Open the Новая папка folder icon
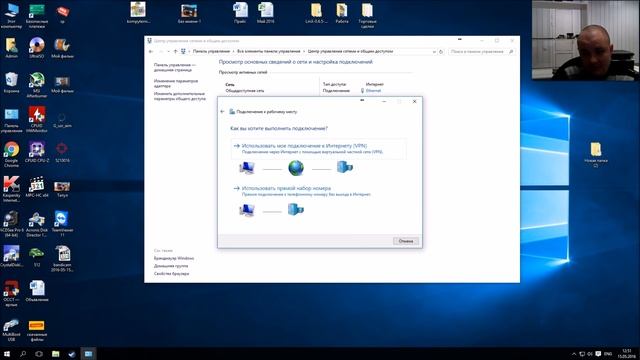 pyautogui.click(x=596, y=155)
